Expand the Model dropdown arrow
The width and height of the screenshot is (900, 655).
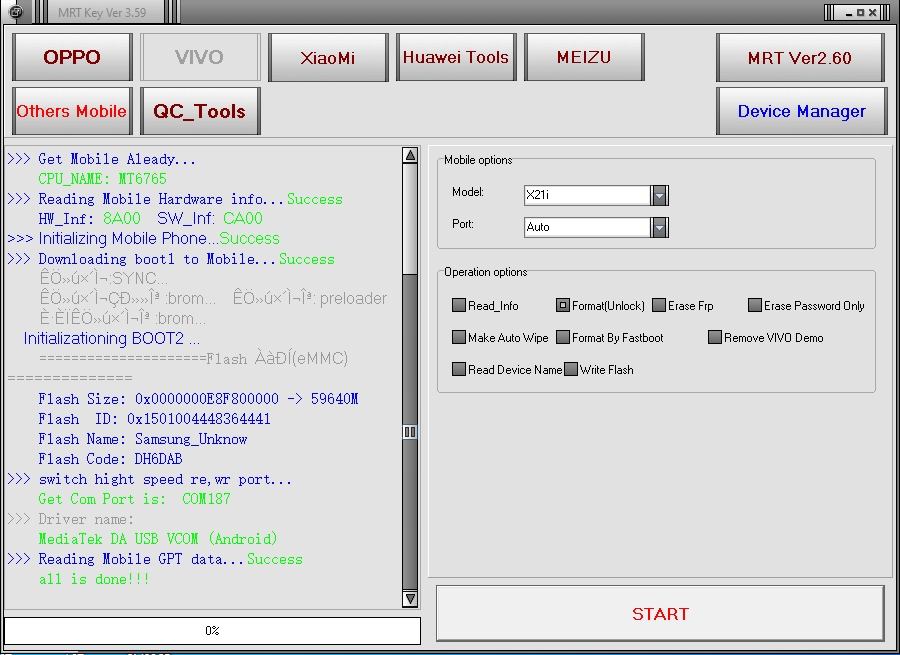(660, 195)
